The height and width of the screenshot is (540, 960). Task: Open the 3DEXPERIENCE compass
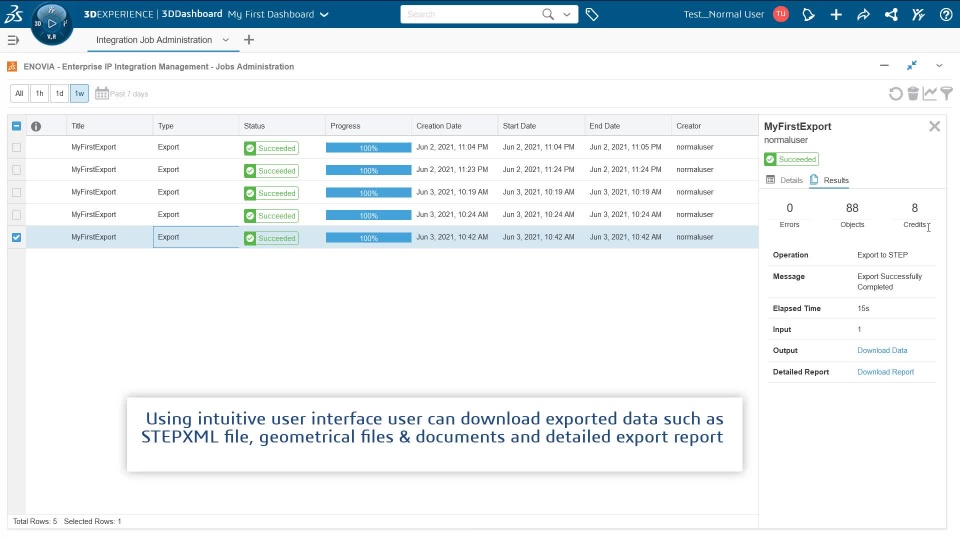51,23
